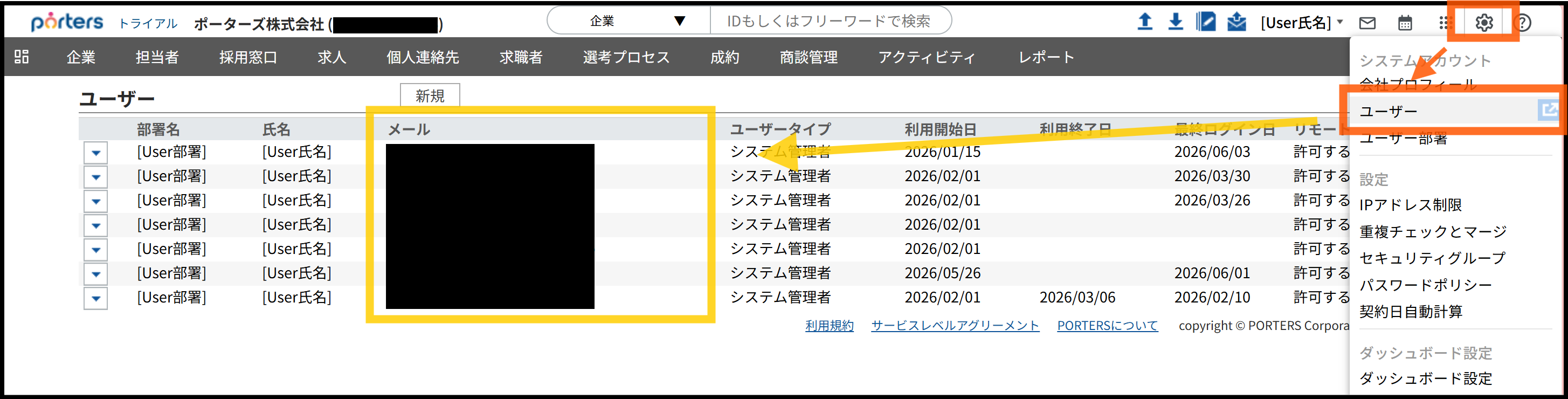Open the 商談管理 navigation tab
The width and height of the screenshot is (1568, 399).
(809, 57)
